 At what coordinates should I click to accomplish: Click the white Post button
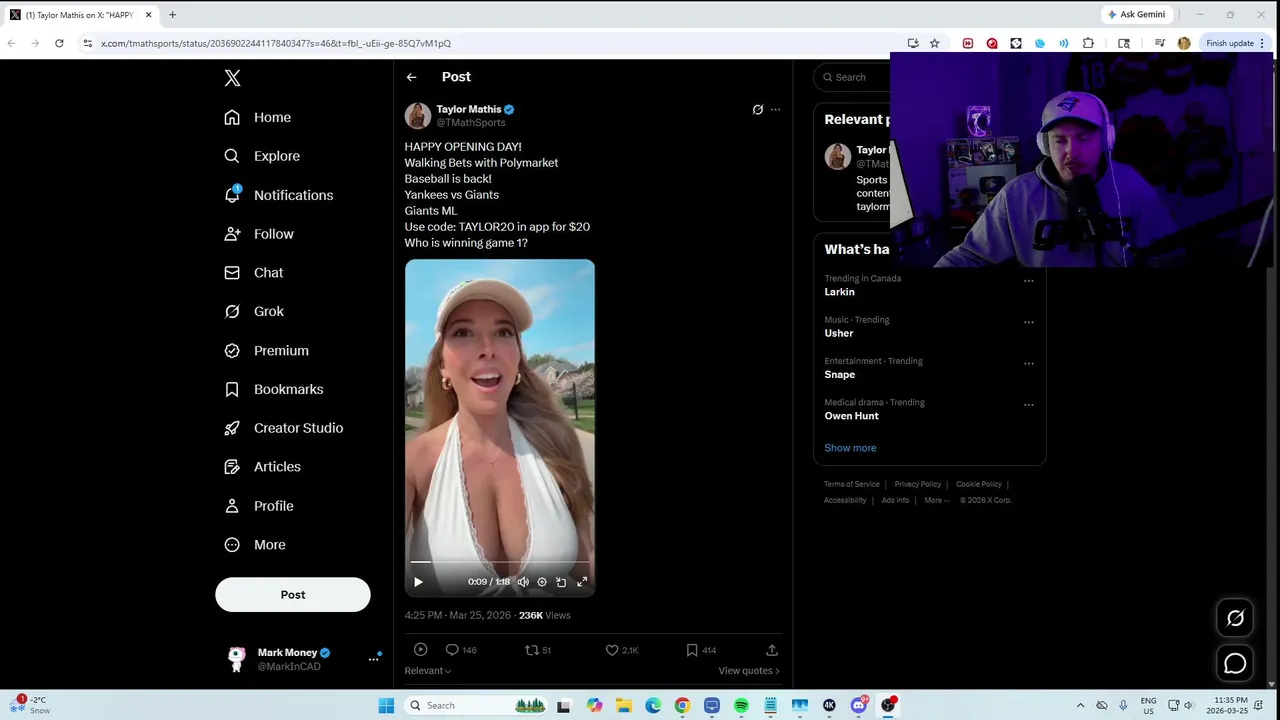click(293, 595)
